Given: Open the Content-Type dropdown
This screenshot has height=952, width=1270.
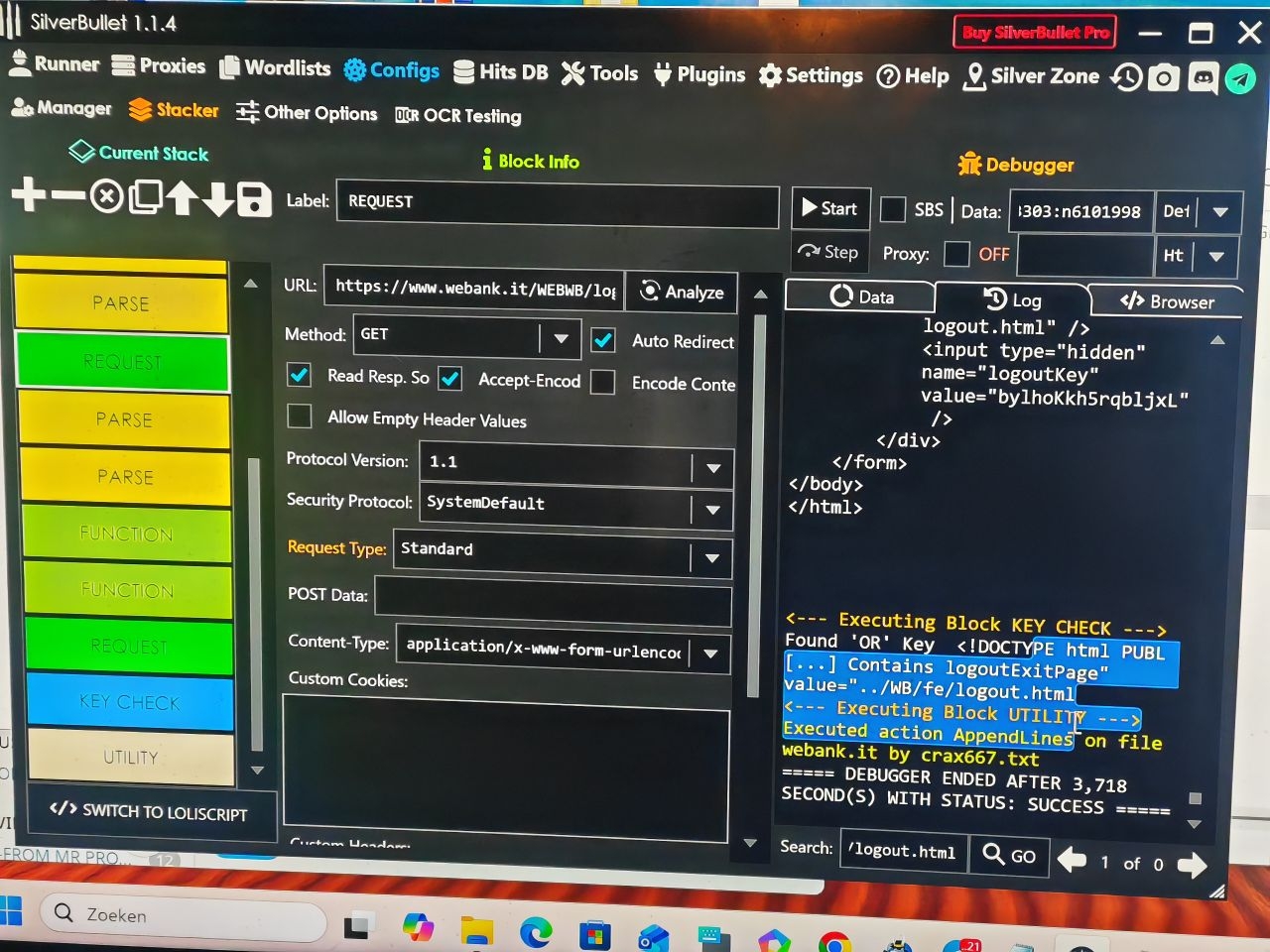Looking at the screenshot, I should tap(563, 651).
